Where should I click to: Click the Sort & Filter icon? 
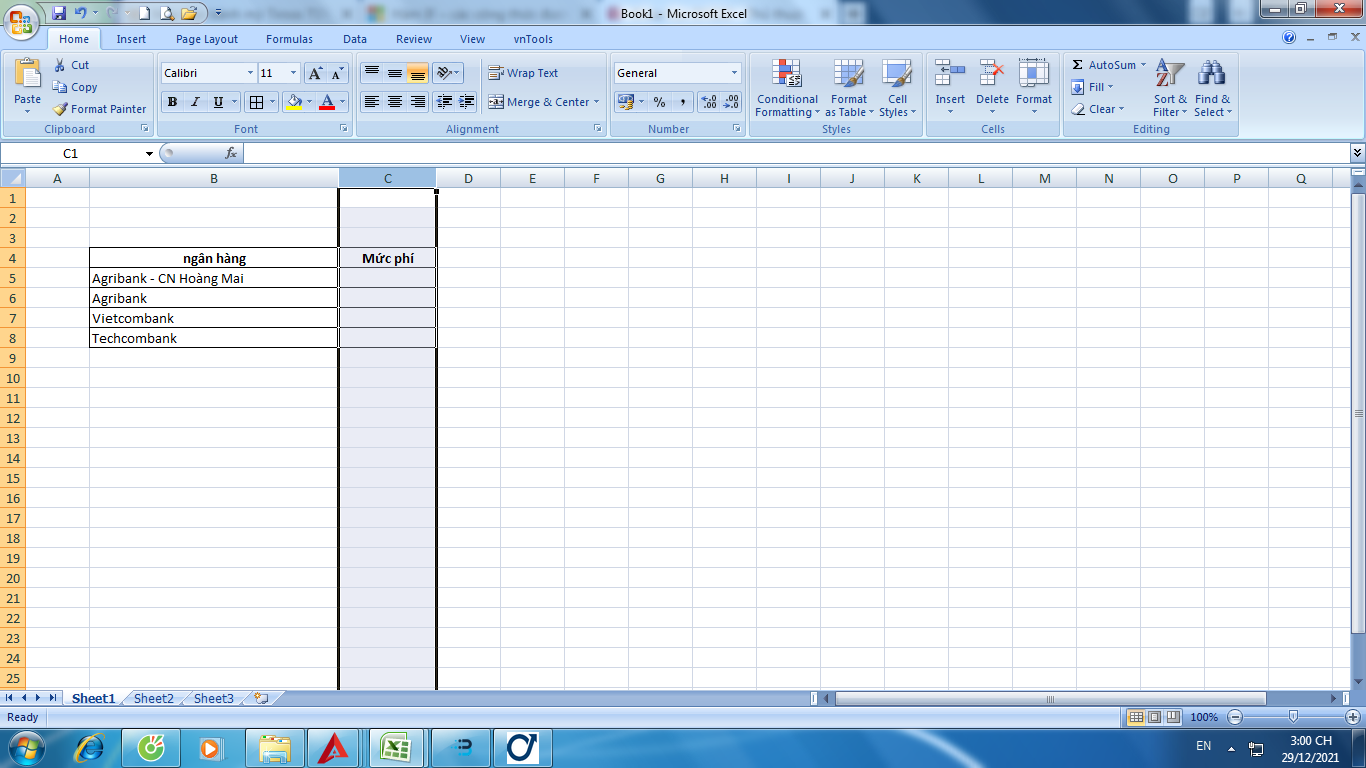click(1169, 74)
